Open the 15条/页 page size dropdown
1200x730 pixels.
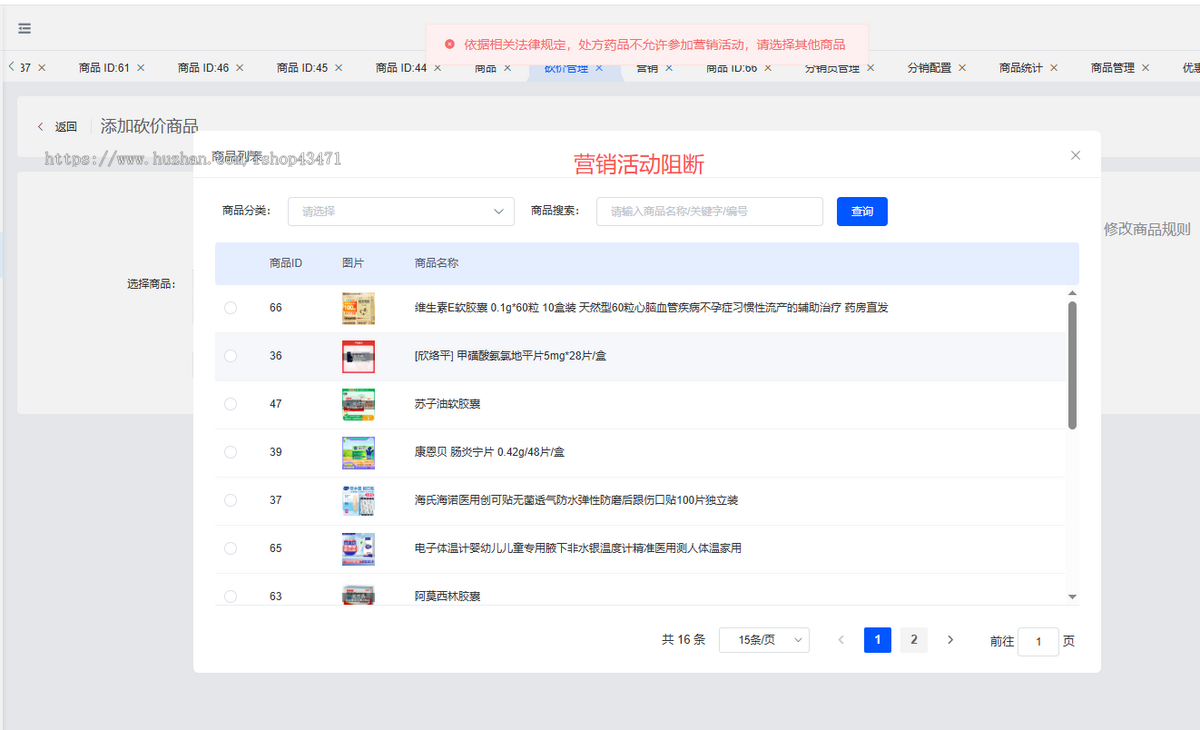(764, 640)
